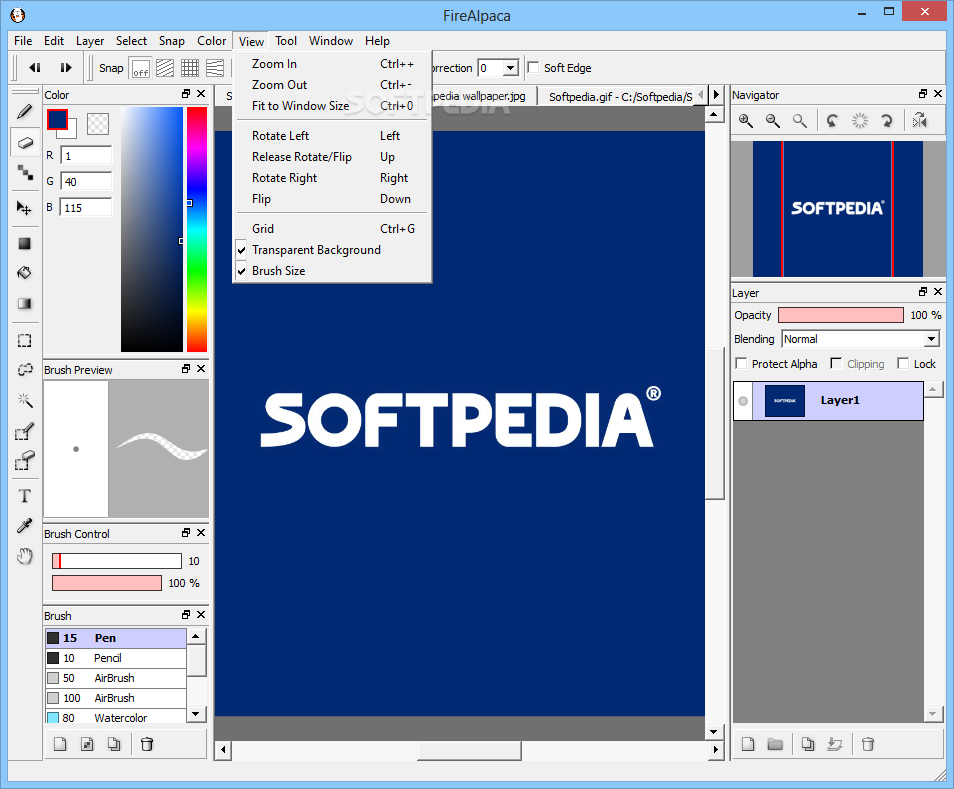Enable Protect Alpha checkbox
954x789 pixels.
pyautogui.click(x=741, y=364)
